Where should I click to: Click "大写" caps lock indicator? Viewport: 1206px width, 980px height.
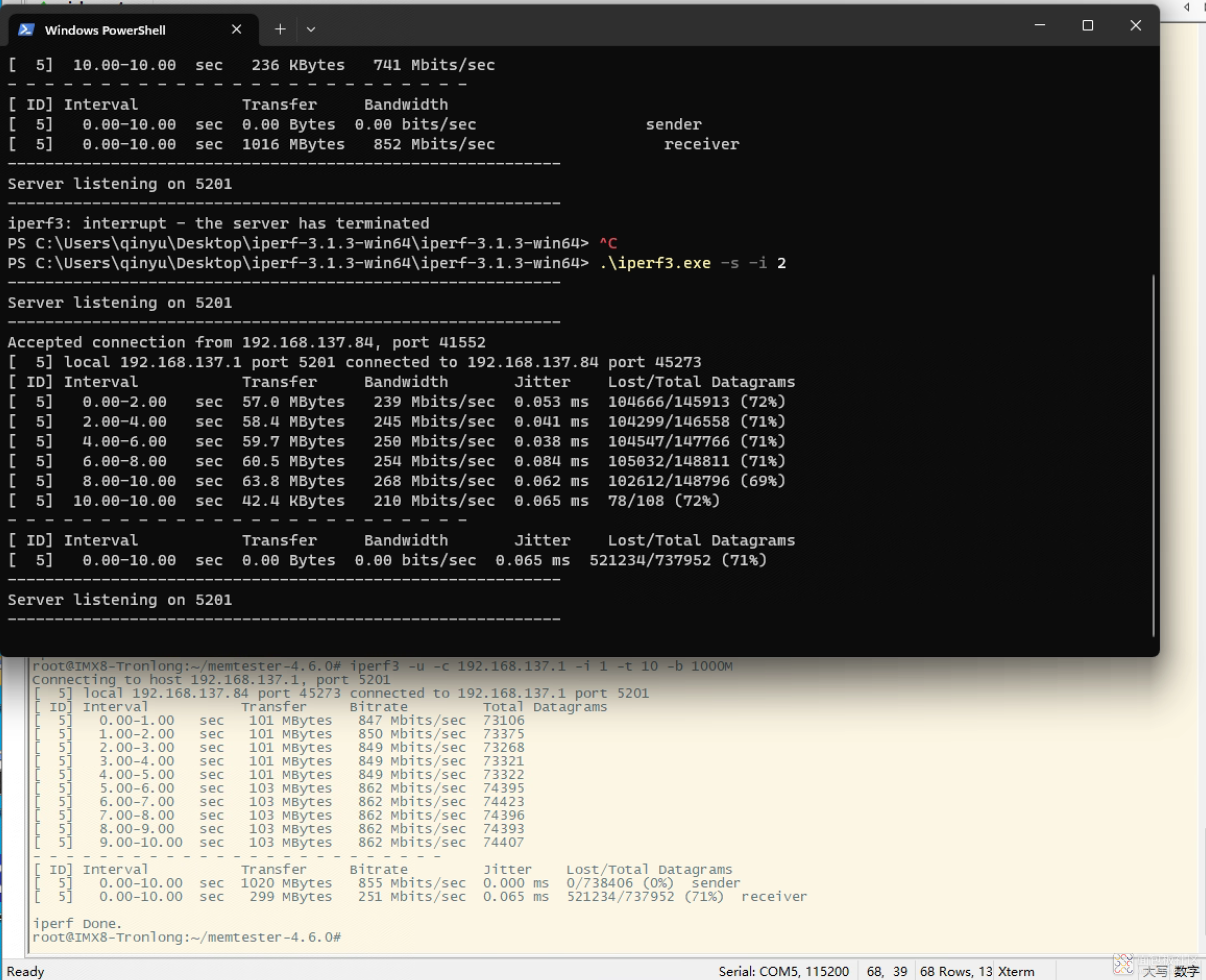click(1155, 972)
